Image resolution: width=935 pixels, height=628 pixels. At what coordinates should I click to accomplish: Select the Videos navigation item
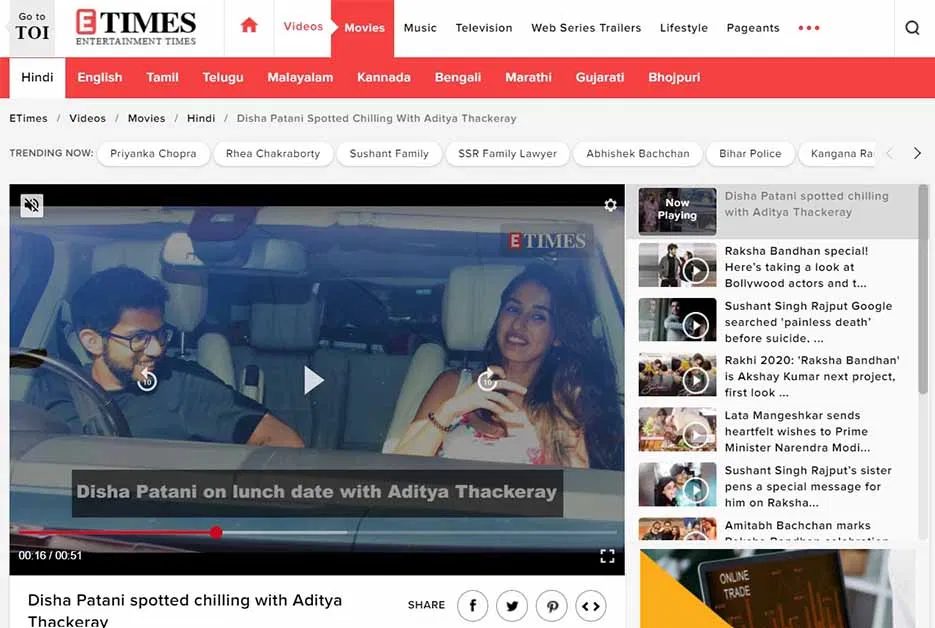point(303,26)
